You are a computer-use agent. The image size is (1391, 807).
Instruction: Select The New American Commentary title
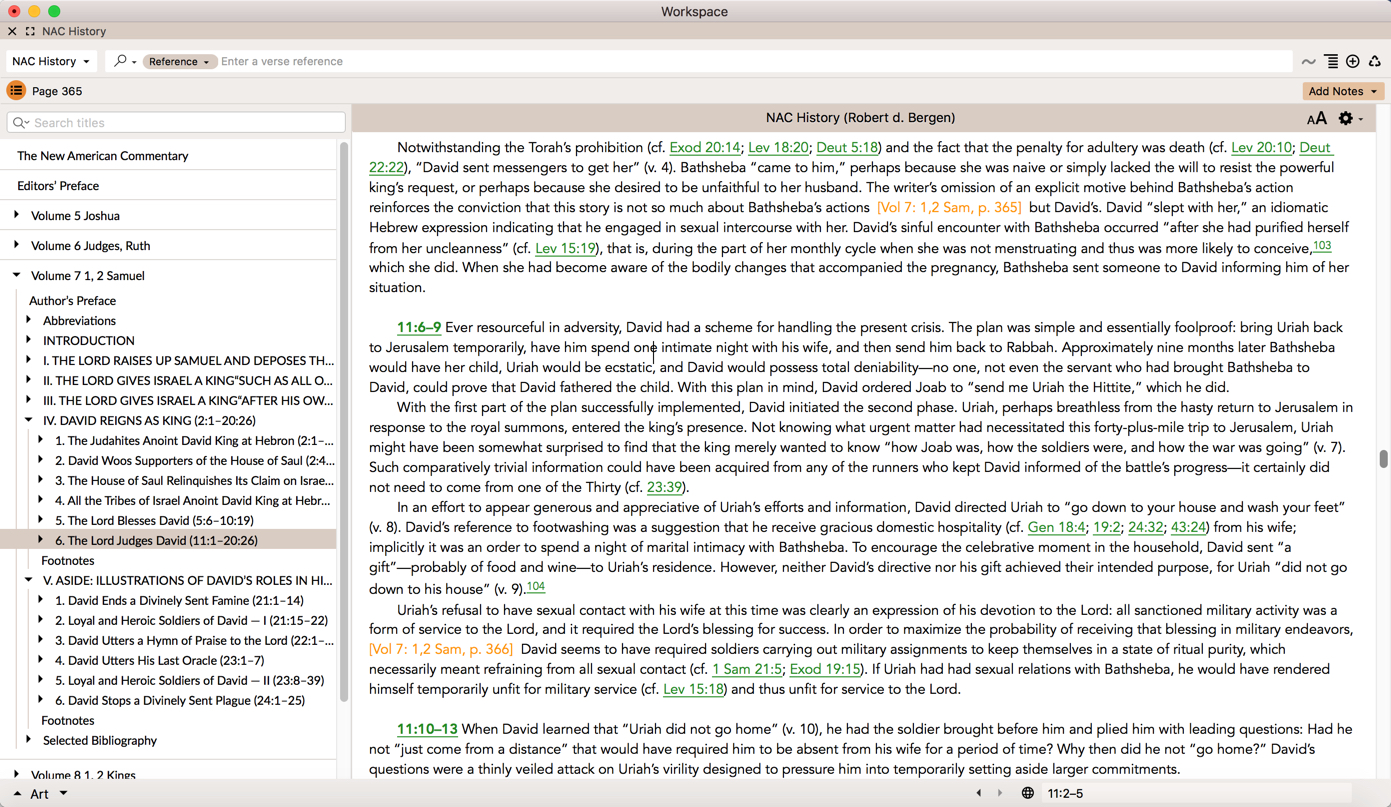[x=102, y=156]
